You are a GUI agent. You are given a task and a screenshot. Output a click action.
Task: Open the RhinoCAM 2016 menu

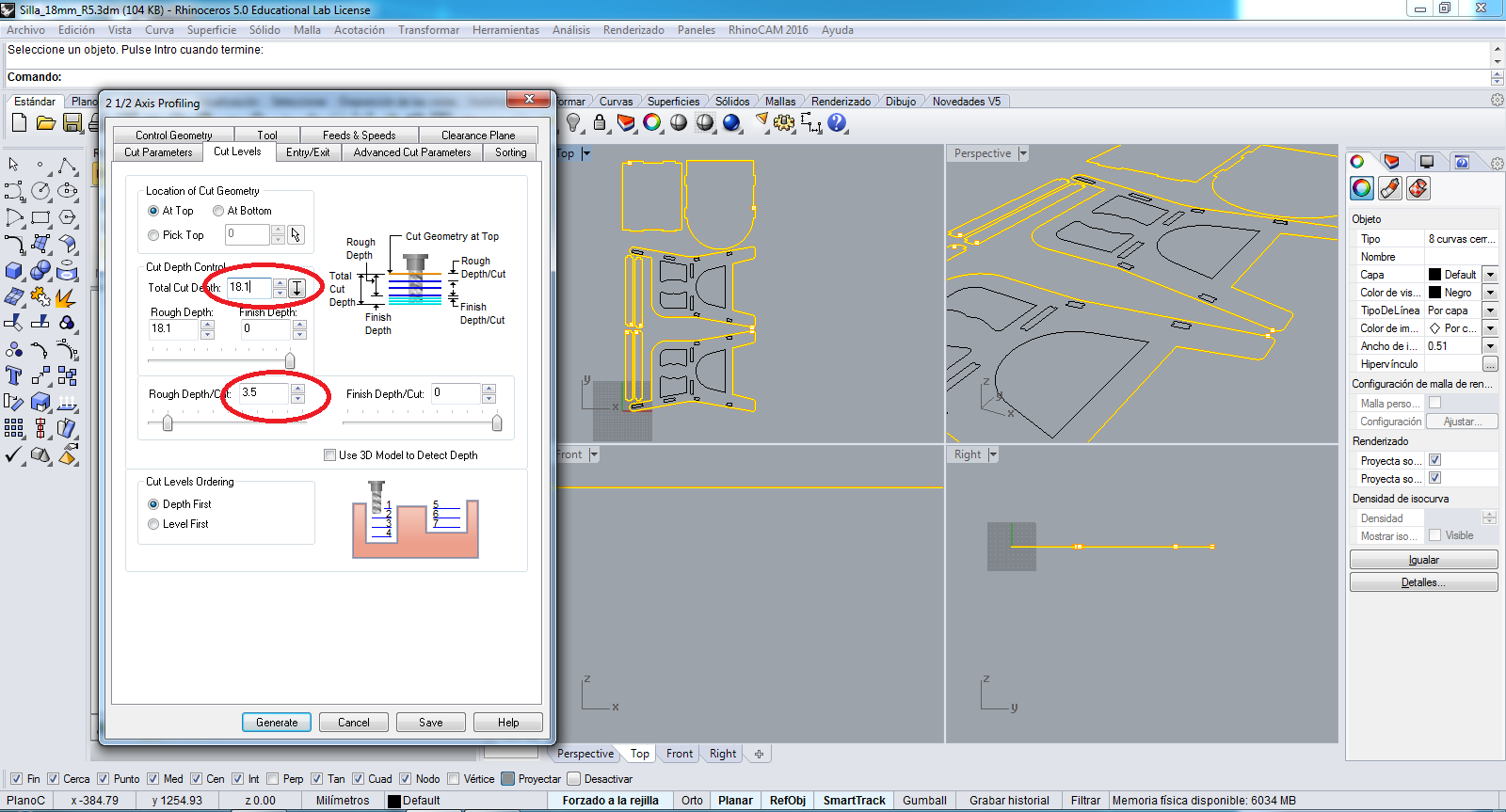point(767,30)
